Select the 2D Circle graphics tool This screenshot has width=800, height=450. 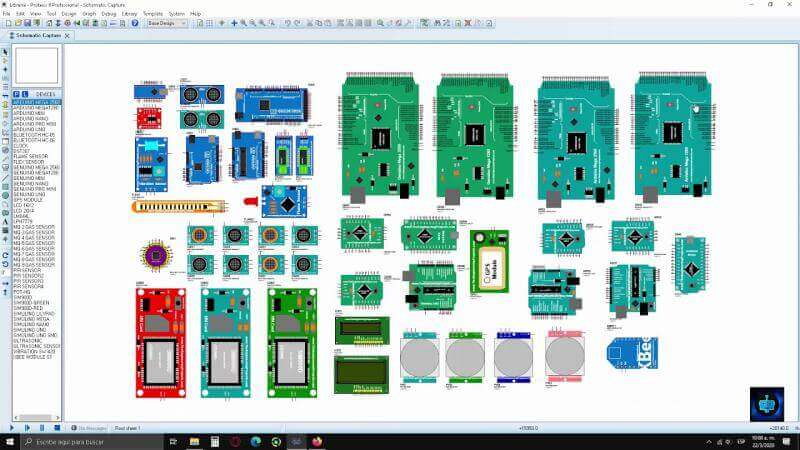pyautogui.click(x=5, y=195)
